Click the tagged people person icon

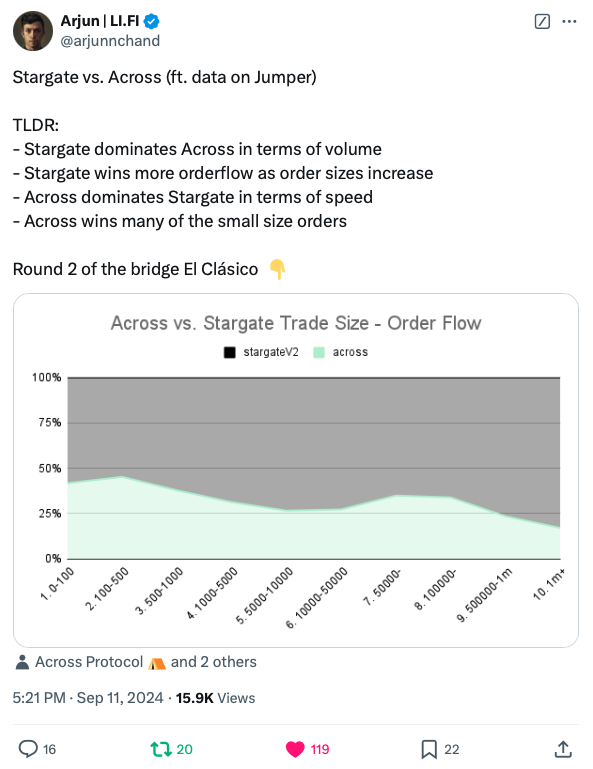tap(22, 662)
